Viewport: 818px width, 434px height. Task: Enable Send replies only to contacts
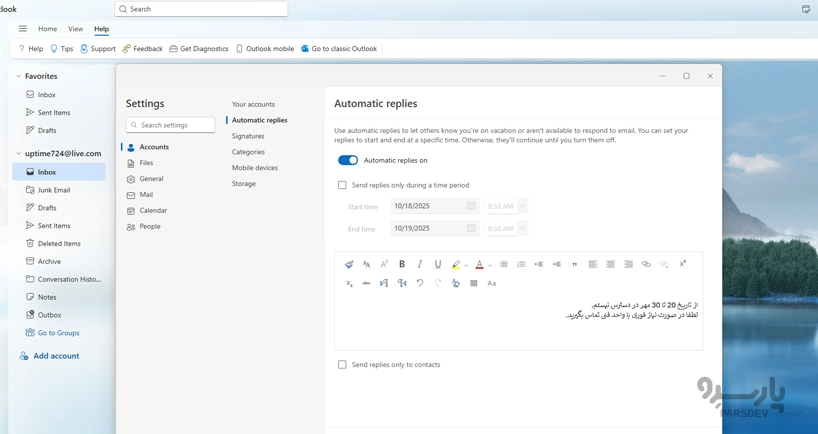coord(342,365)
